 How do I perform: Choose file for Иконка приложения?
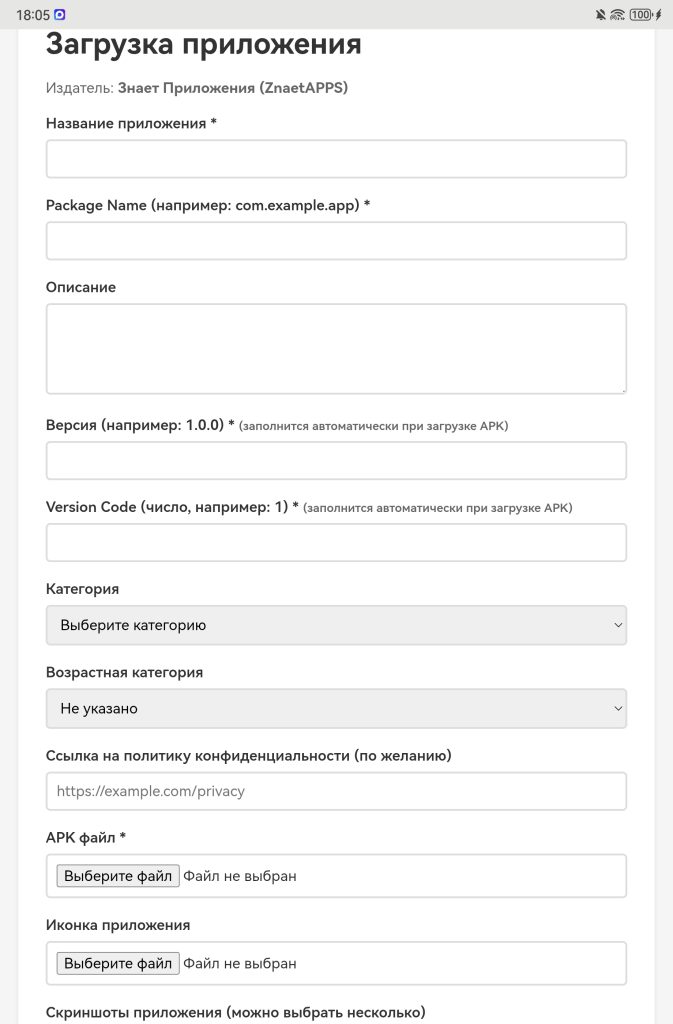tap(118, 964)
